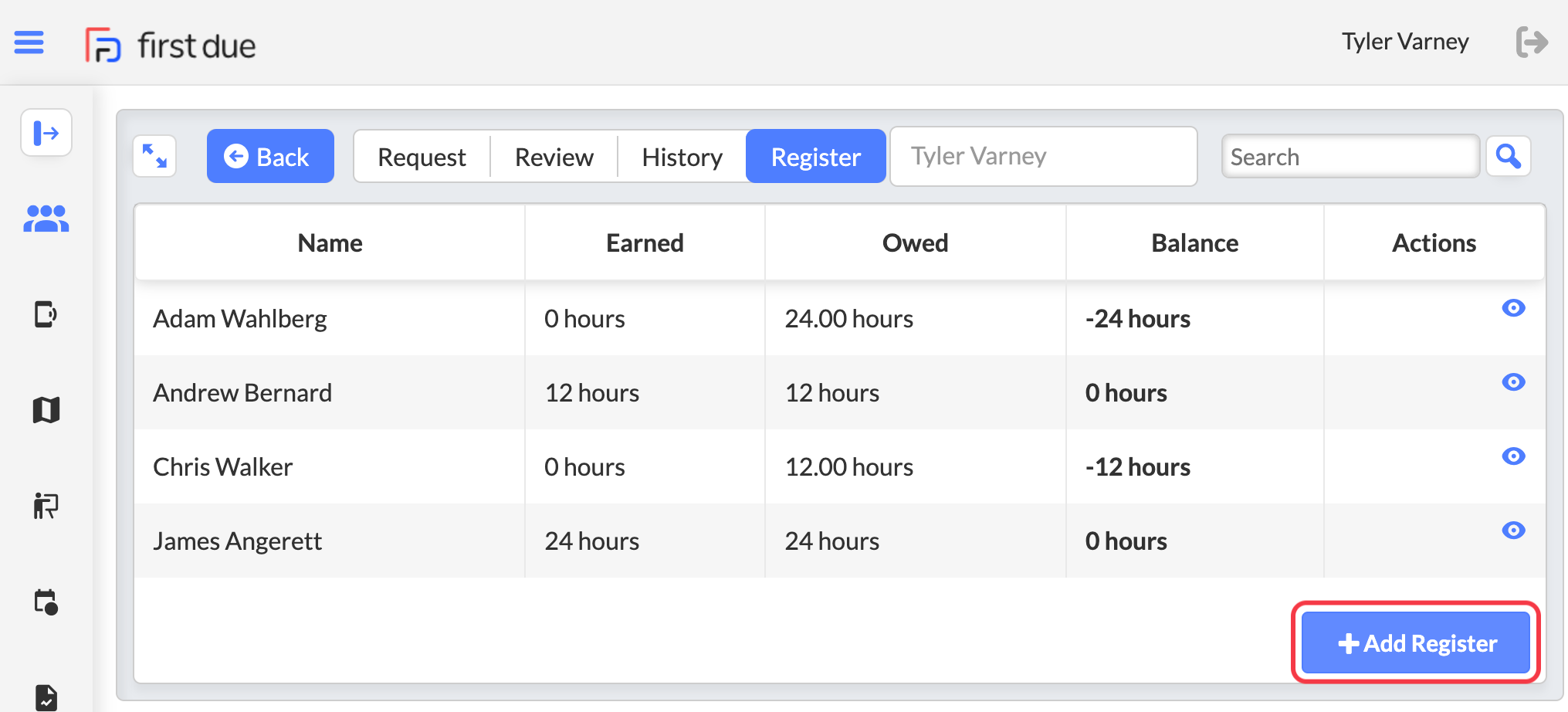Open the map sidebar icon
This screenshot has width=1568, height=712.
pyautogui.click(x=46, y=410)
